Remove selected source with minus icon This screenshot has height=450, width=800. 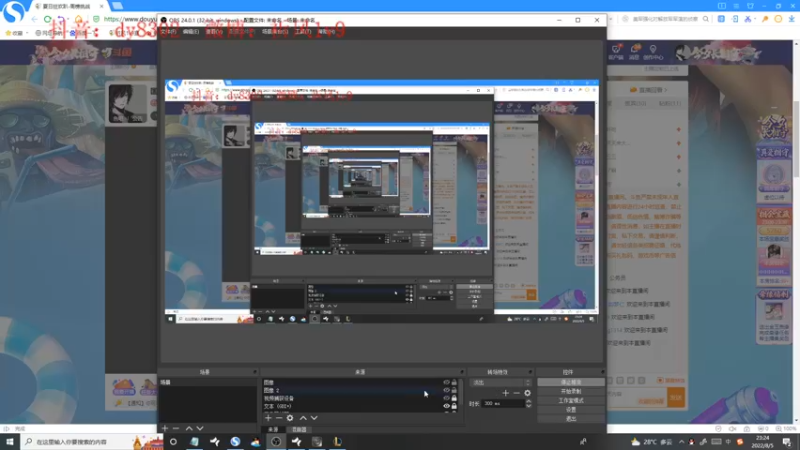pos(279,418)
